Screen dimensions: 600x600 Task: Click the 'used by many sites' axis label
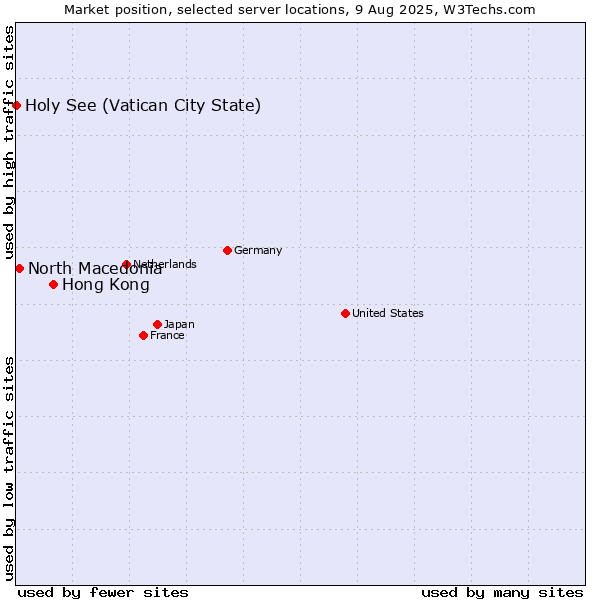[x=502, y=593]
